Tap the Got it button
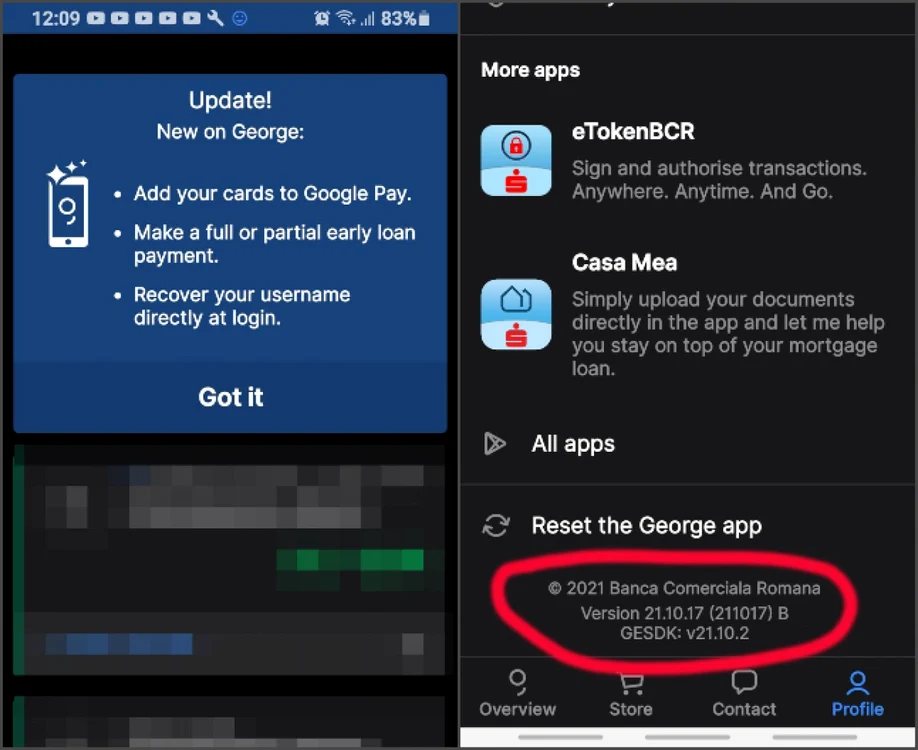Image resolution: width=918 pixels, height=750 pixels. pyautogui.click(x=230, y=398)
